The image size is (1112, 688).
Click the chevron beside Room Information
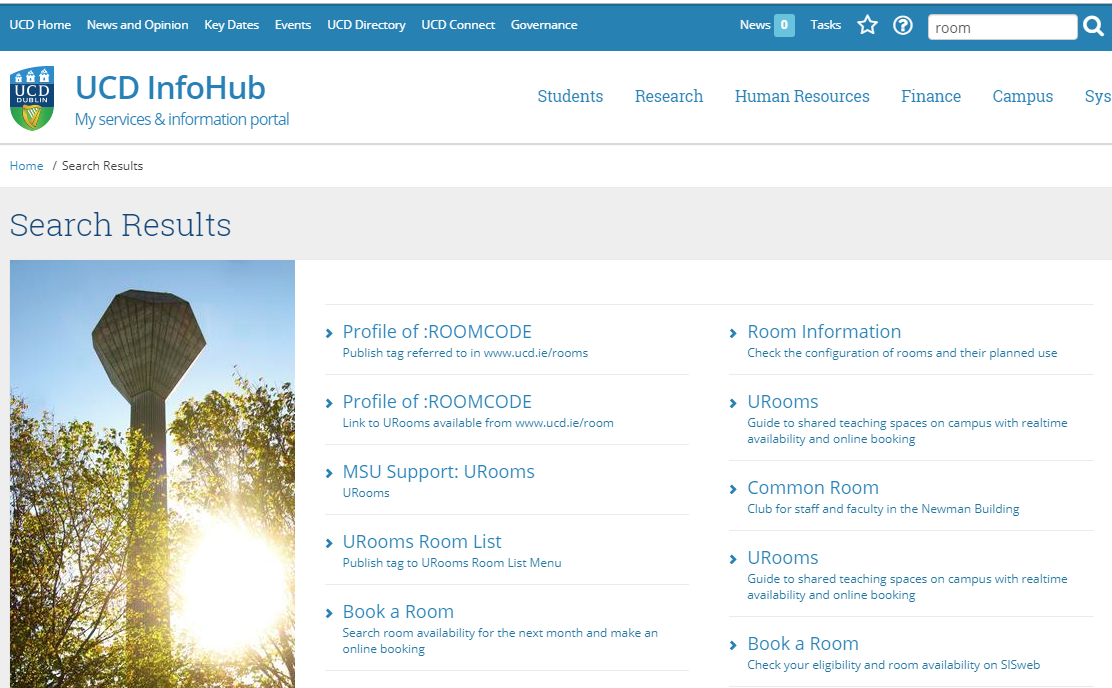733,334
